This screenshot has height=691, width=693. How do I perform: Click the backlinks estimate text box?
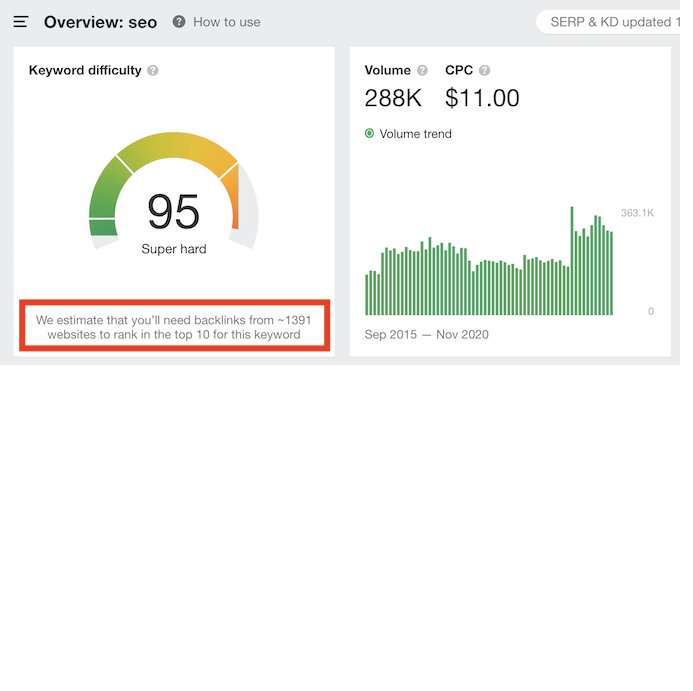pos(175,326)
